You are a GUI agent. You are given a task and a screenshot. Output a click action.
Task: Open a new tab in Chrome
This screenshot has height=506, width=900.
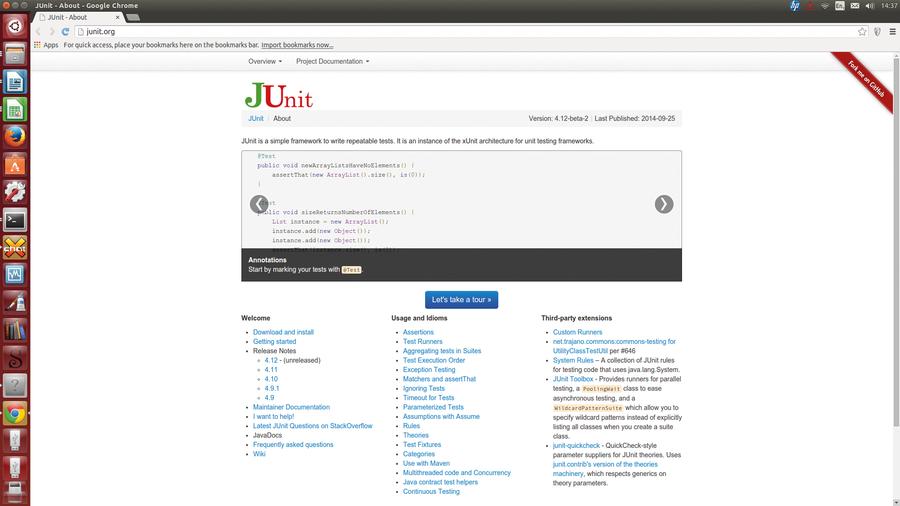(x=133, y=17)
